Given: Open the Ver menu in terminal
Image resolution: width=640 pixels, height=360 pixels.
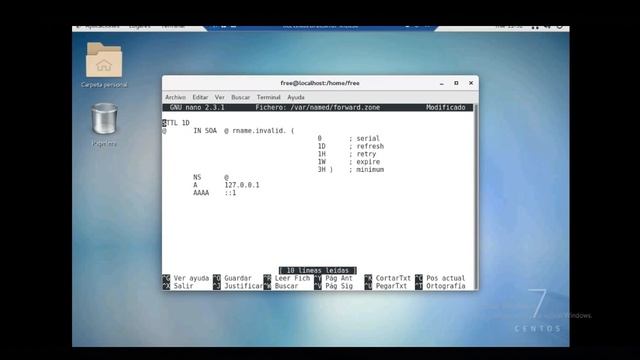Looking at the screenshot, I should point(220,97).
